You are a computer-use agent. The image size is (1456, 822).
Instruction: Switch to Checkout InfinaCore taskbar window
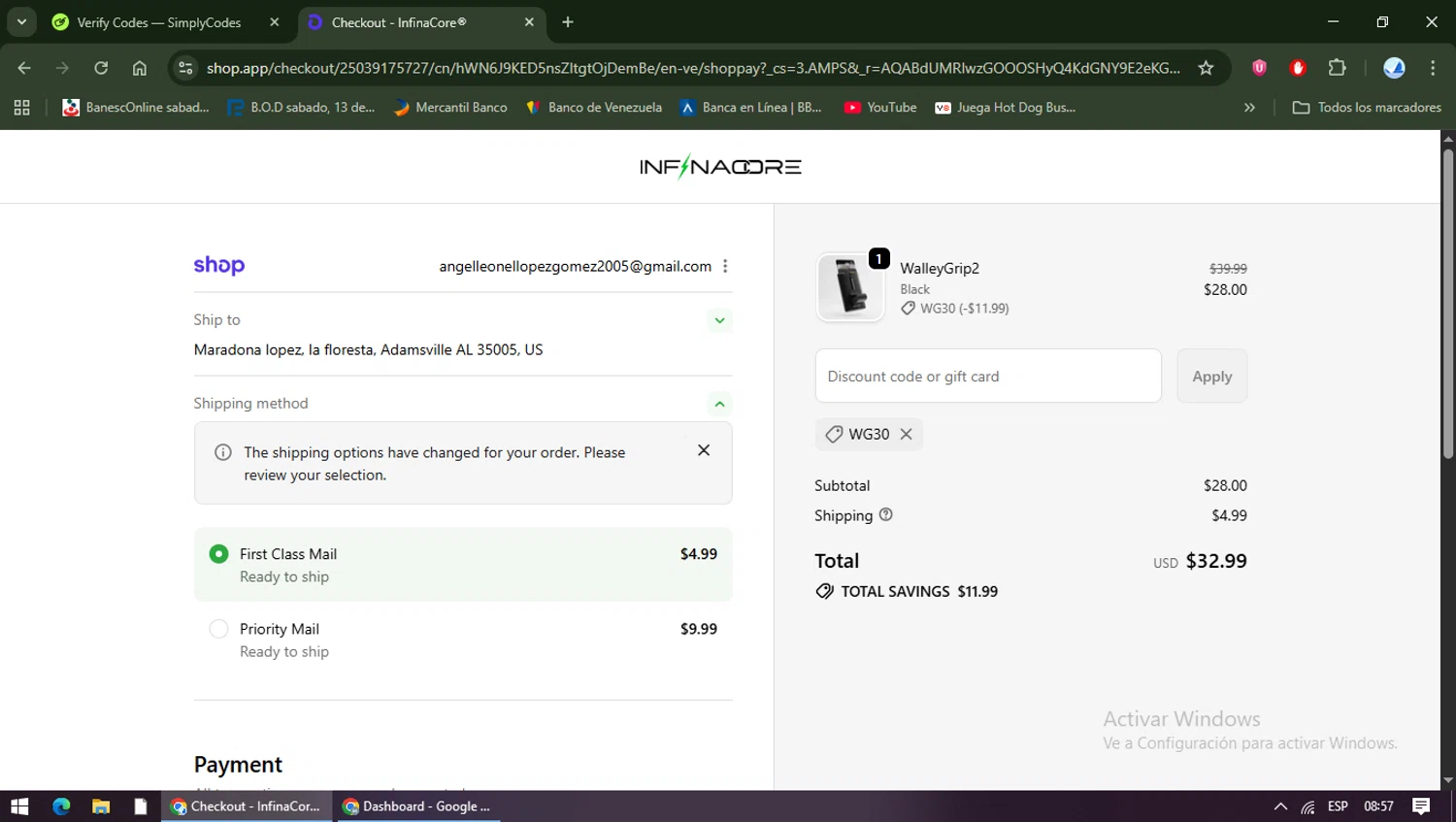[247, 806]
